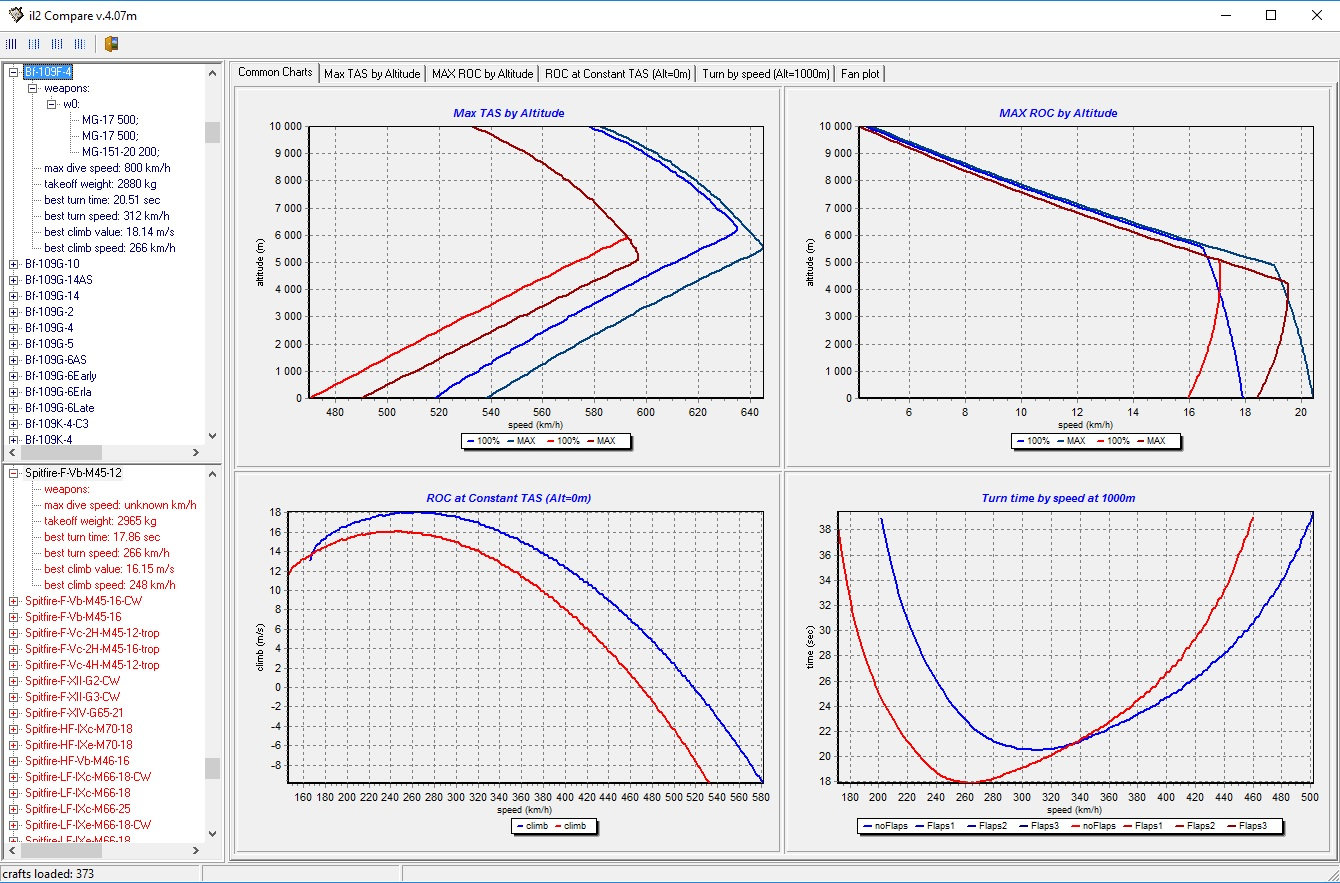1340x883 pixels.
Task: Click 'best climb value: 18.14 m/s' row
Action: 110,232
